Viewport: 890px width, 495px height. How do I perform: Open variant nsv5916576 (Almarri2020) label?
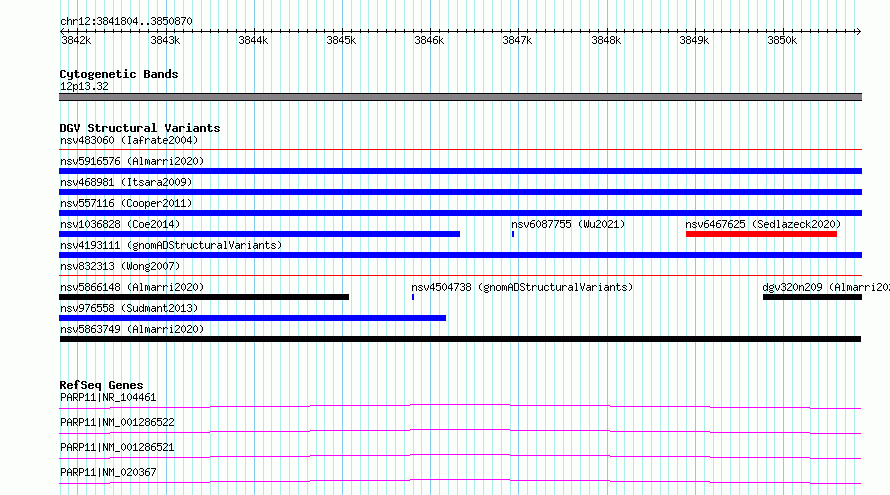click(x=132, y=161)
